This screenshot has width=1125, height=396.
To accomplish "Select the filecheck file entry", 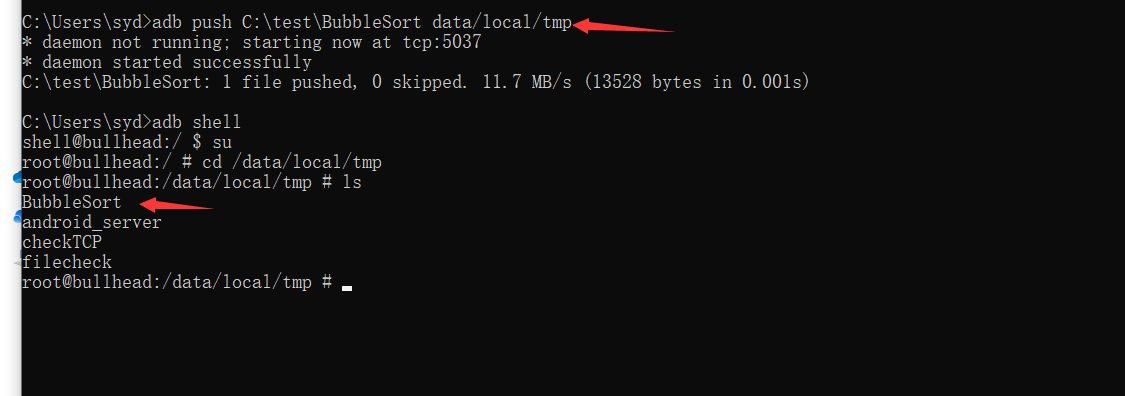I will 67,263.
